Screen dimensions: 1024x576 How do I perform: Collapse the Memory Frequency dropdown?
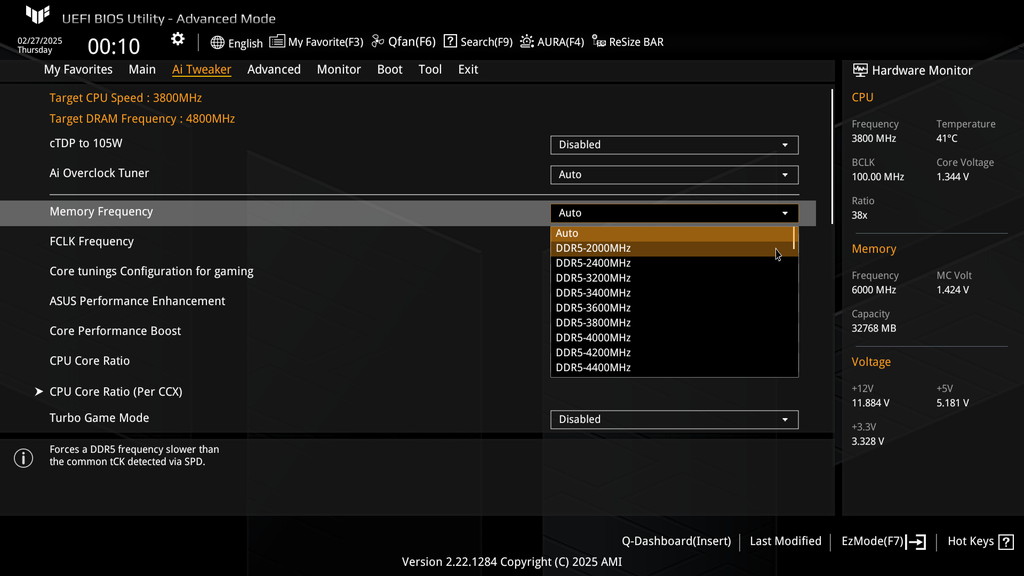click(x=674, y=213)
